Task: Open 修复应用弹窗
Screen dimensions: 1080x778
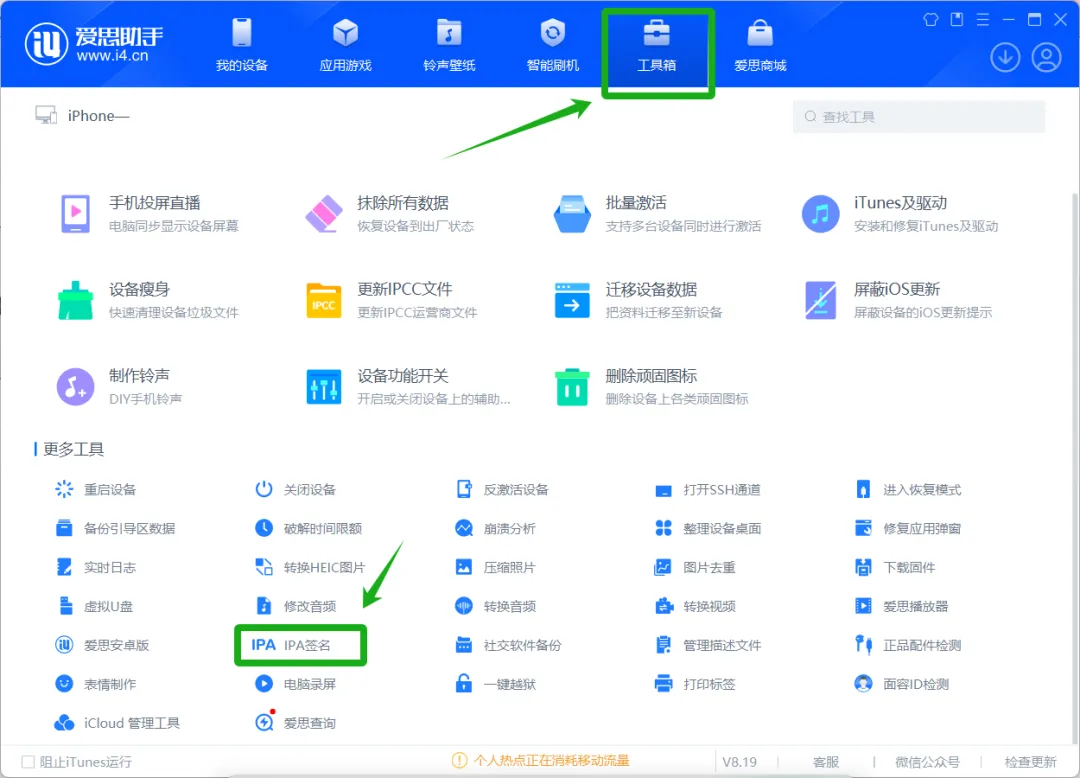Action: [908, 529]
